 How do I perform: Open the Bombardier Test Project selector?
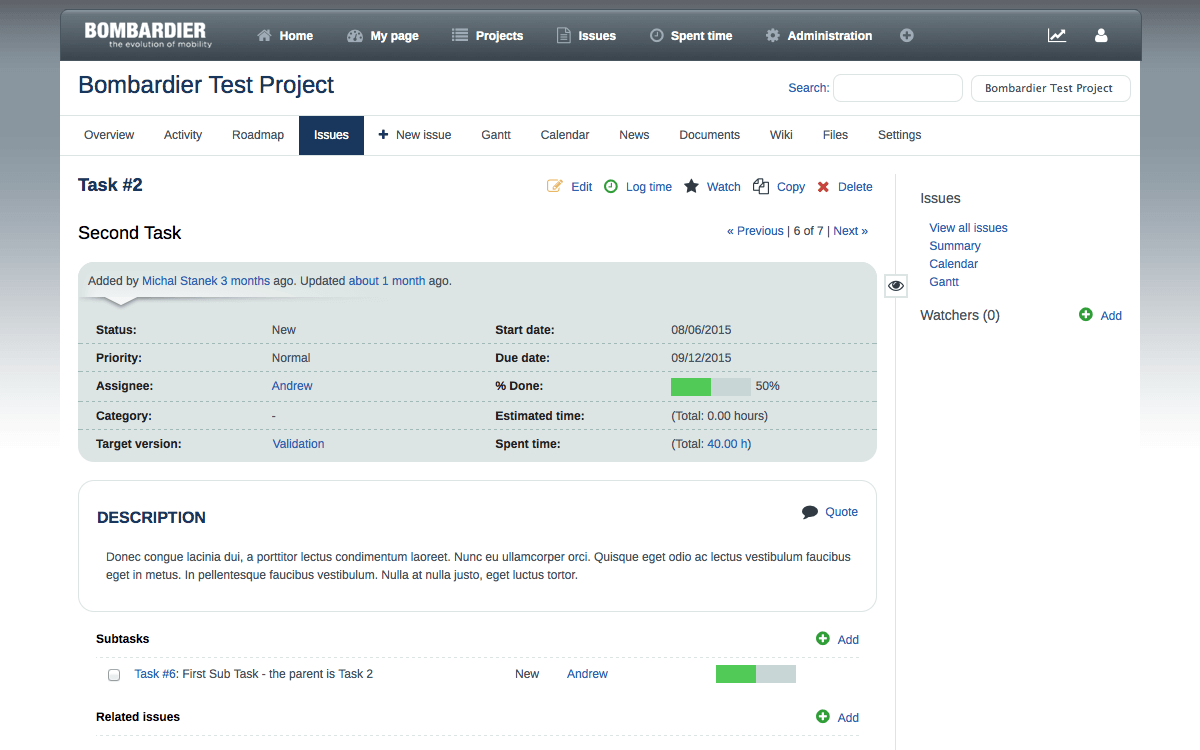[1050, 88]
